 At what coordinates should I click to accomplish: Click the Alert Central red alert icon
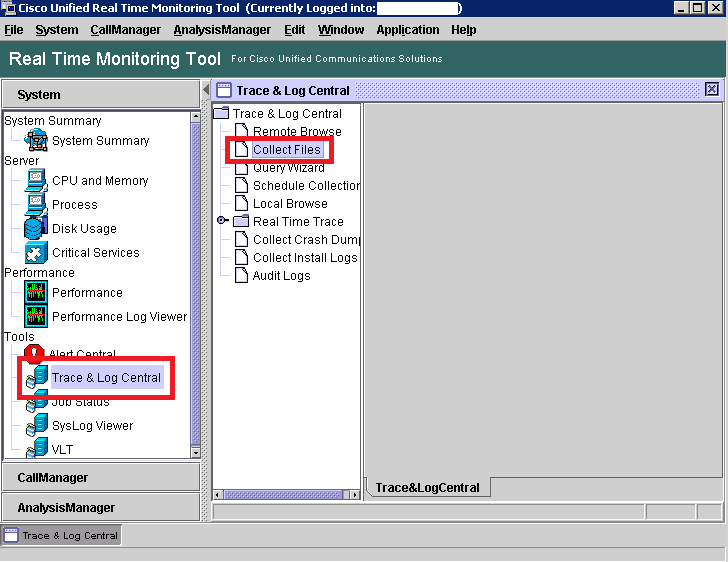[34, 352]
